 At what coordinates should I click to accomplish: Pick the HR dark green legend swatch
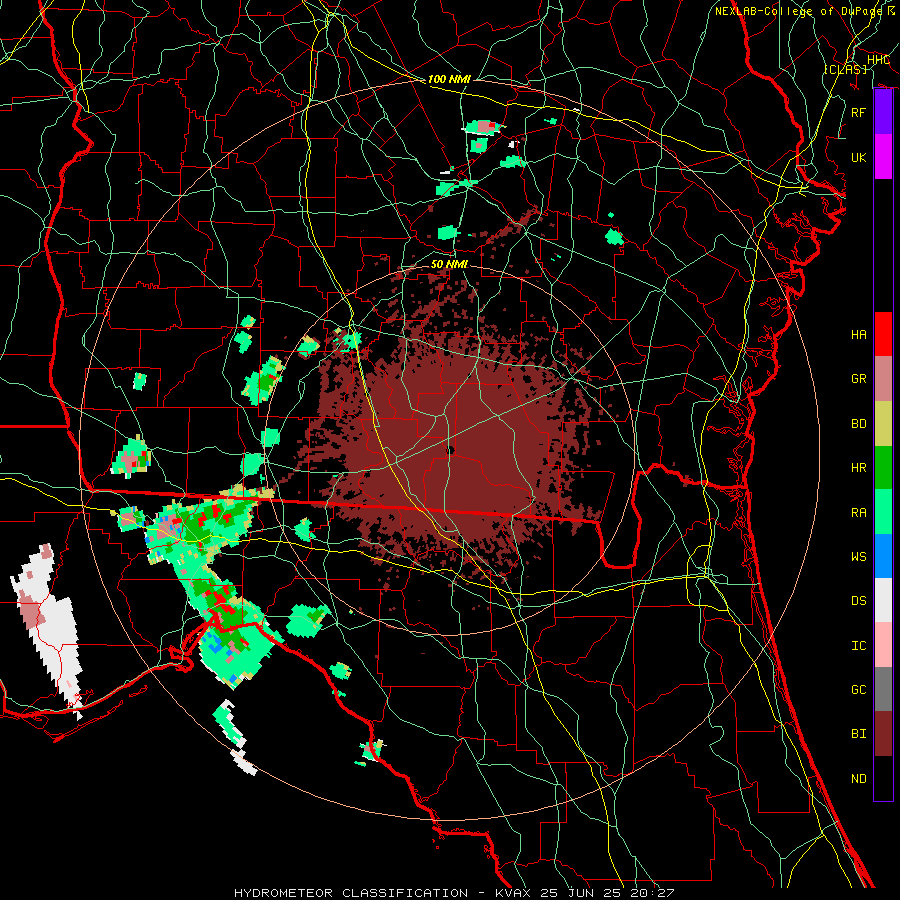883,468
